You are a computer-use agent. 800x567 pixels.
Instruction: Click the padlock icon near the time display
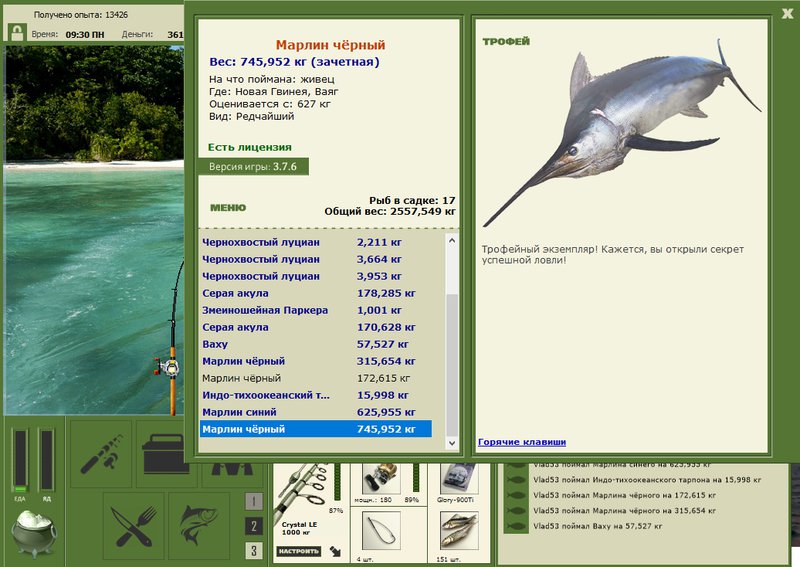[17, 33]
